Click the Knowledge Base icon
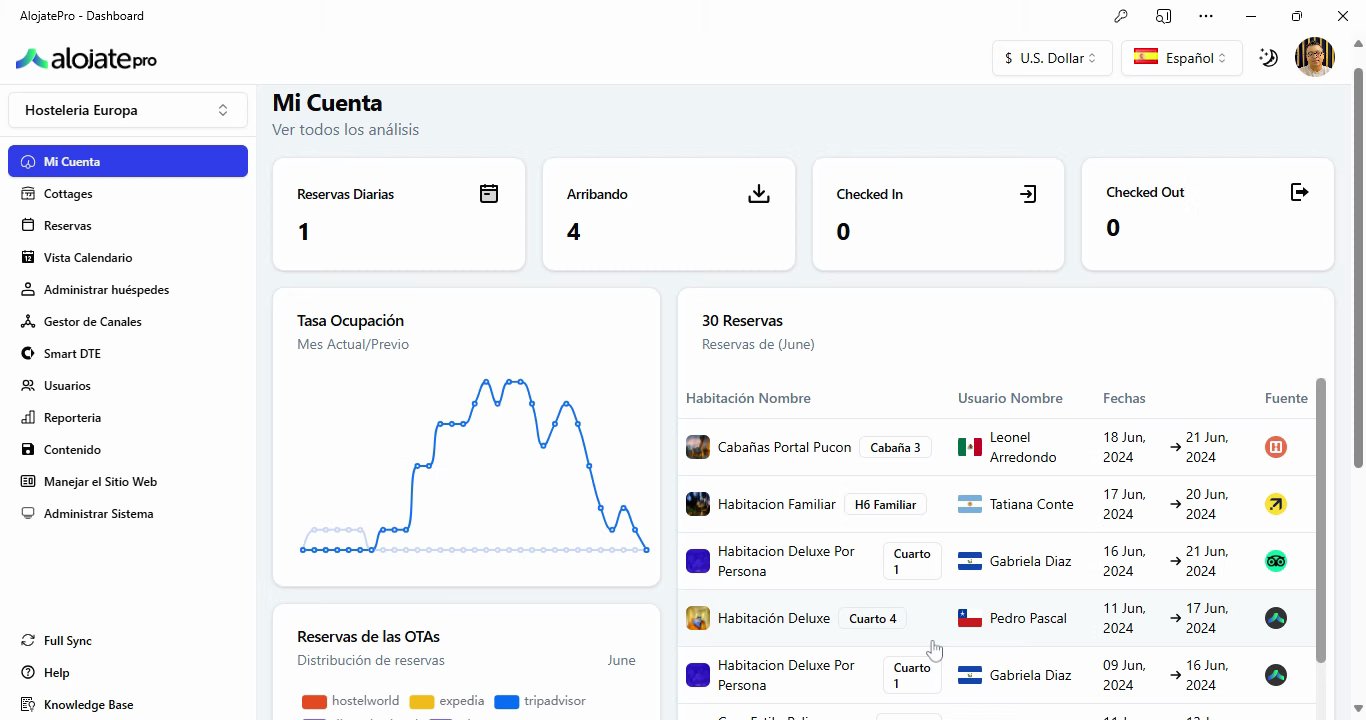The height and width of the screenshot is (720, 1366). click(x=28, y=705)
